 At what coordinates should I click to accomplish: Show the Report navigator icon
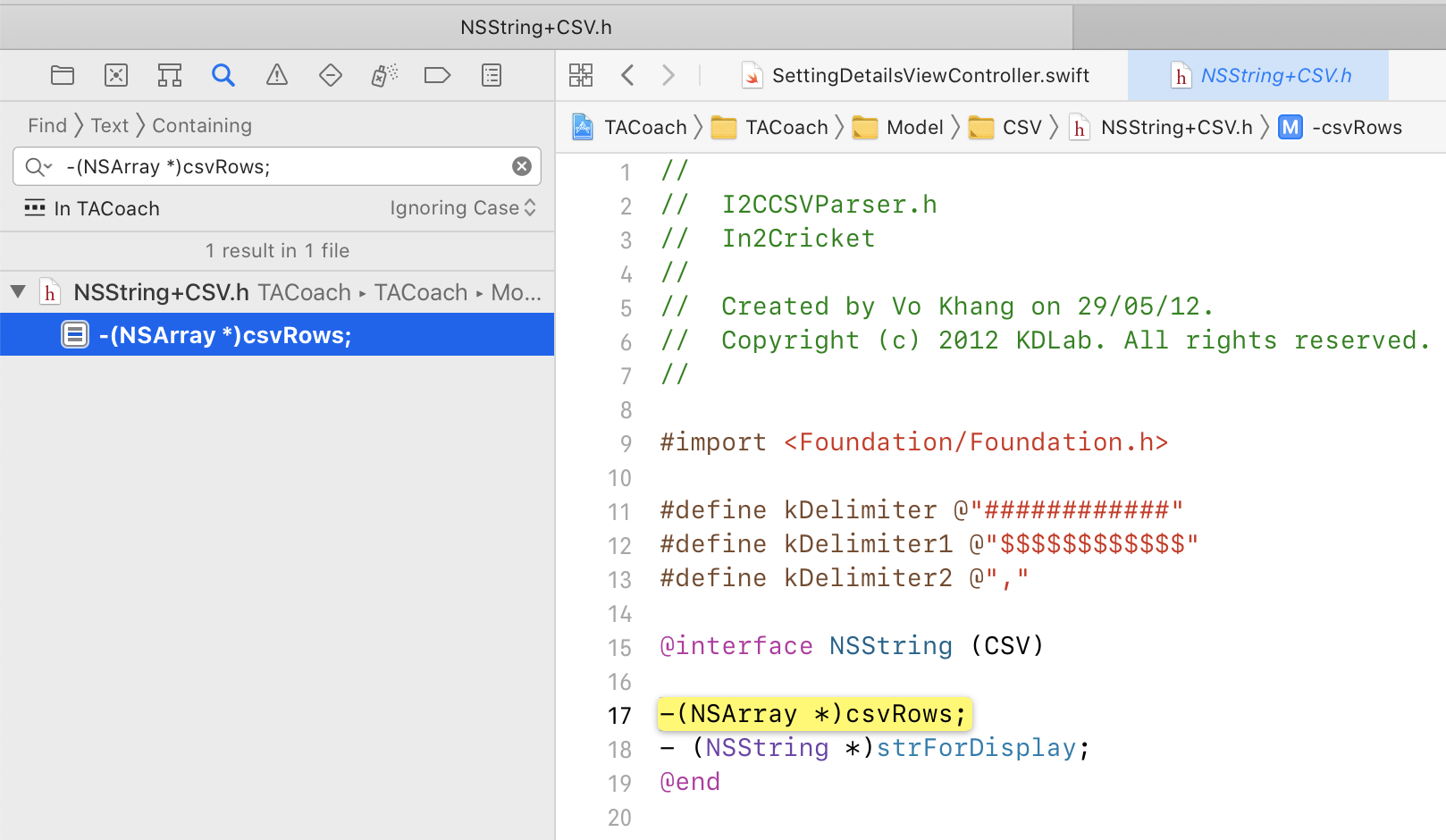coord(492,75)
